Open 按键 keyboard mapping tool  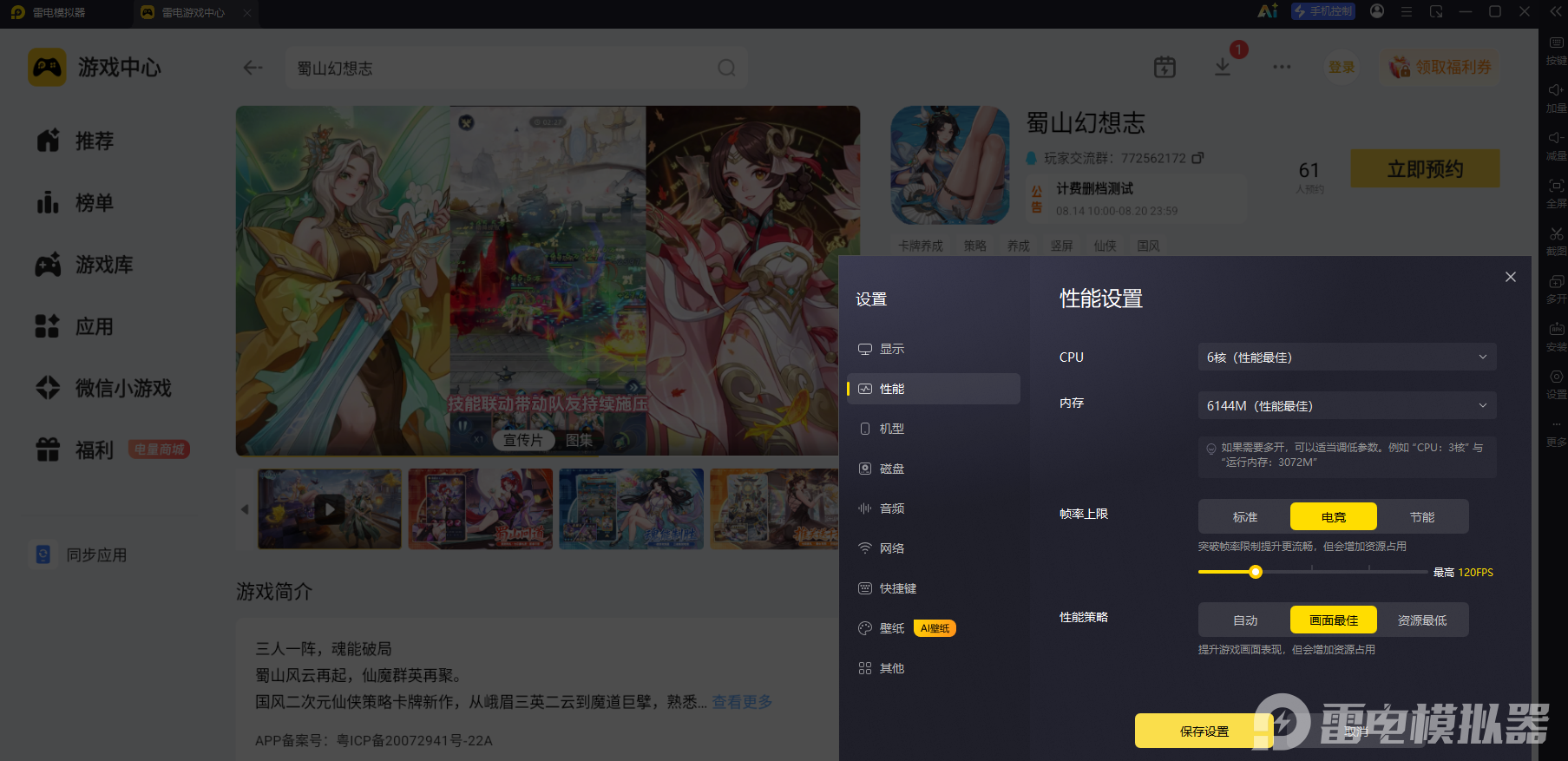(x=1556, y=51)
